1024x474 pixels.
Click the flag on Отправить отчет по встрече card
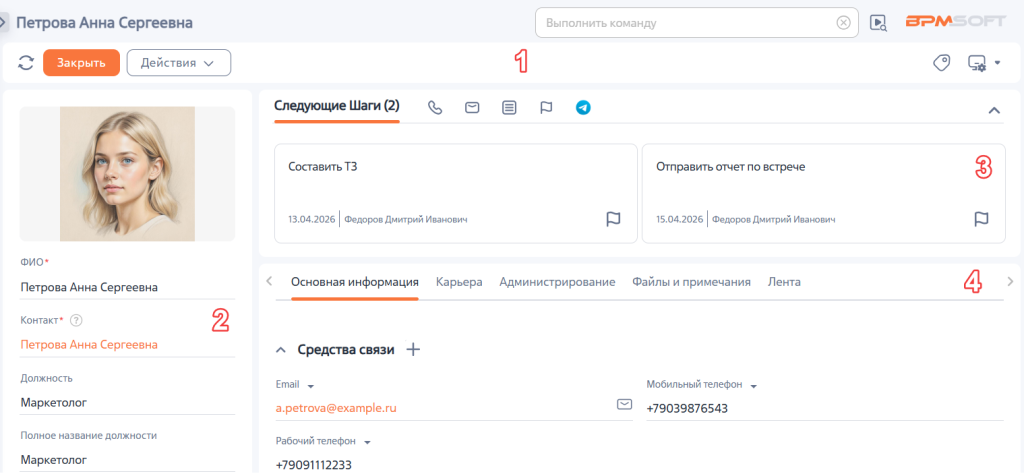tap(982, 219)
